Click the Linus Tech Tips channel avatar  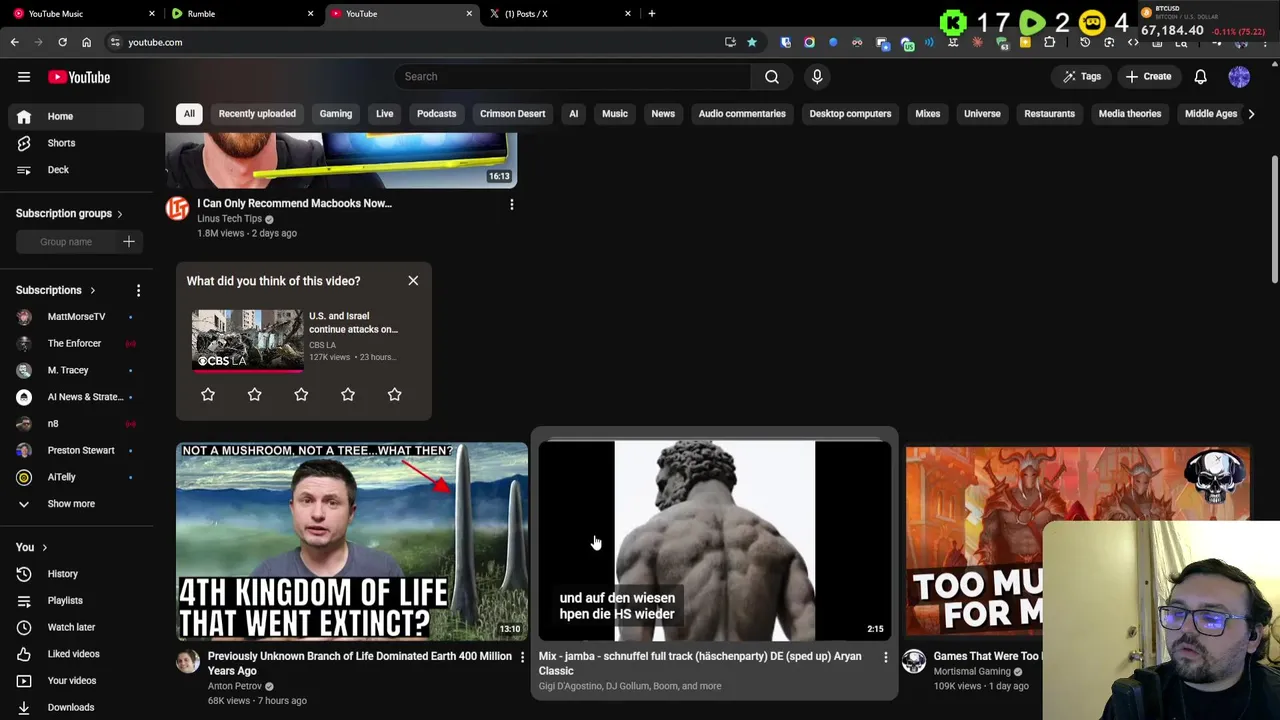coord(177,208)
